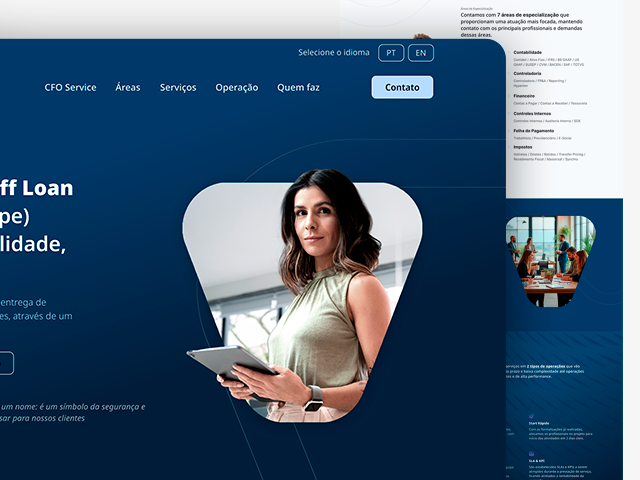Open the CFO Service menu item
The image size is (640, 480).
click(70, 88)
